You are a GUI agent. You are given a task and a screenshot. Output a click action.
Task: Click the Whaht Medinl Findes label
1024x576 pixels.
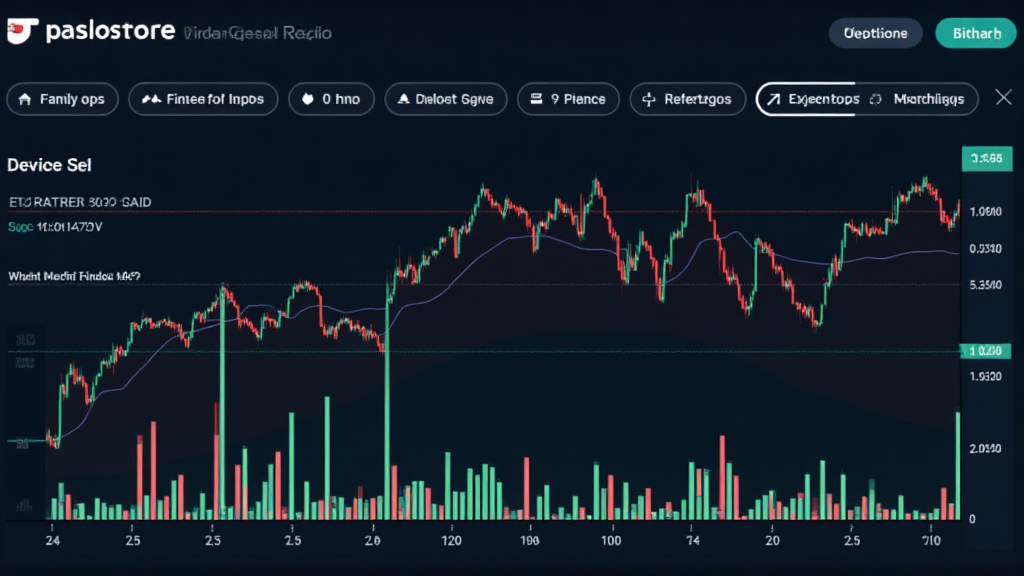[x=74, y=275]
